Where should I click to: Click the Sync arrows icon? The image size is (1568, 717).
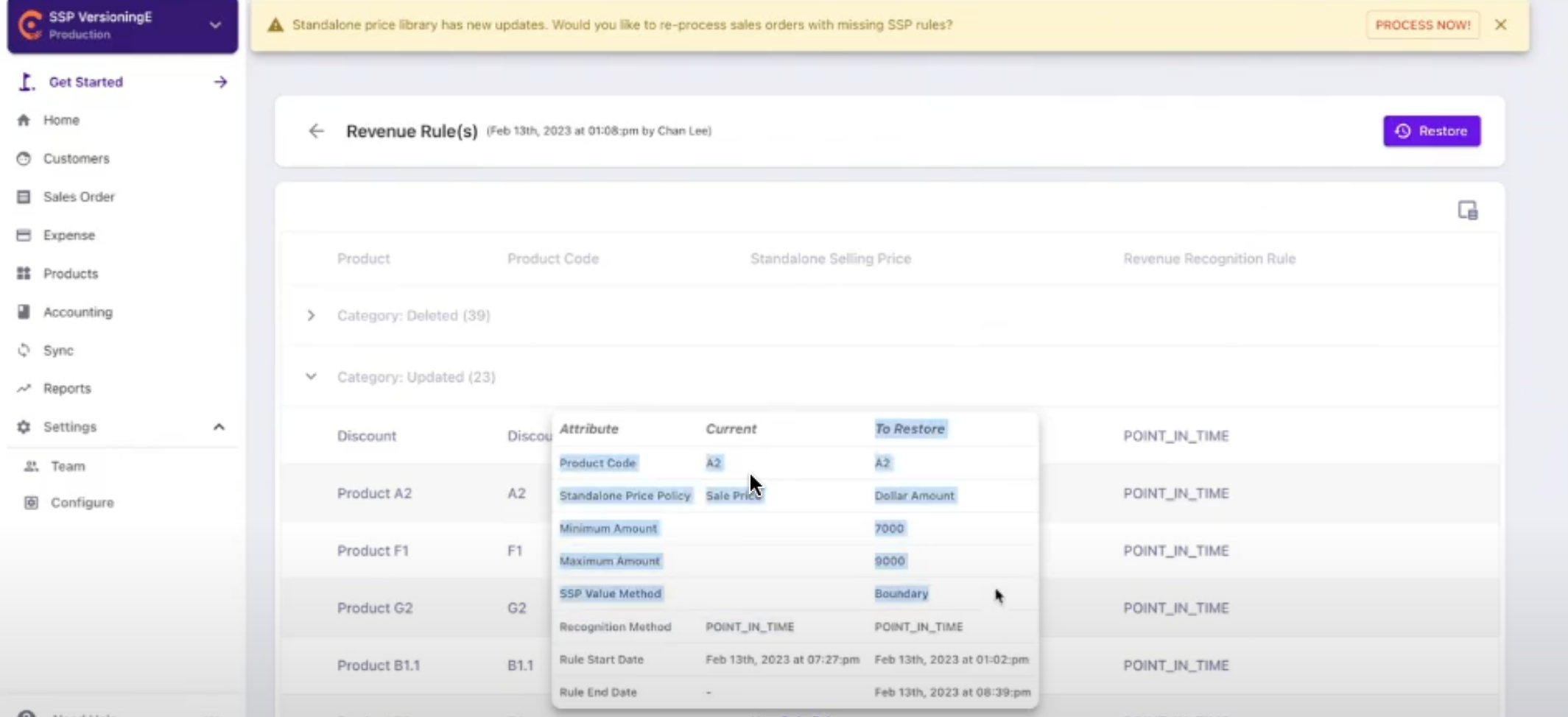click(x=24, y=350)
